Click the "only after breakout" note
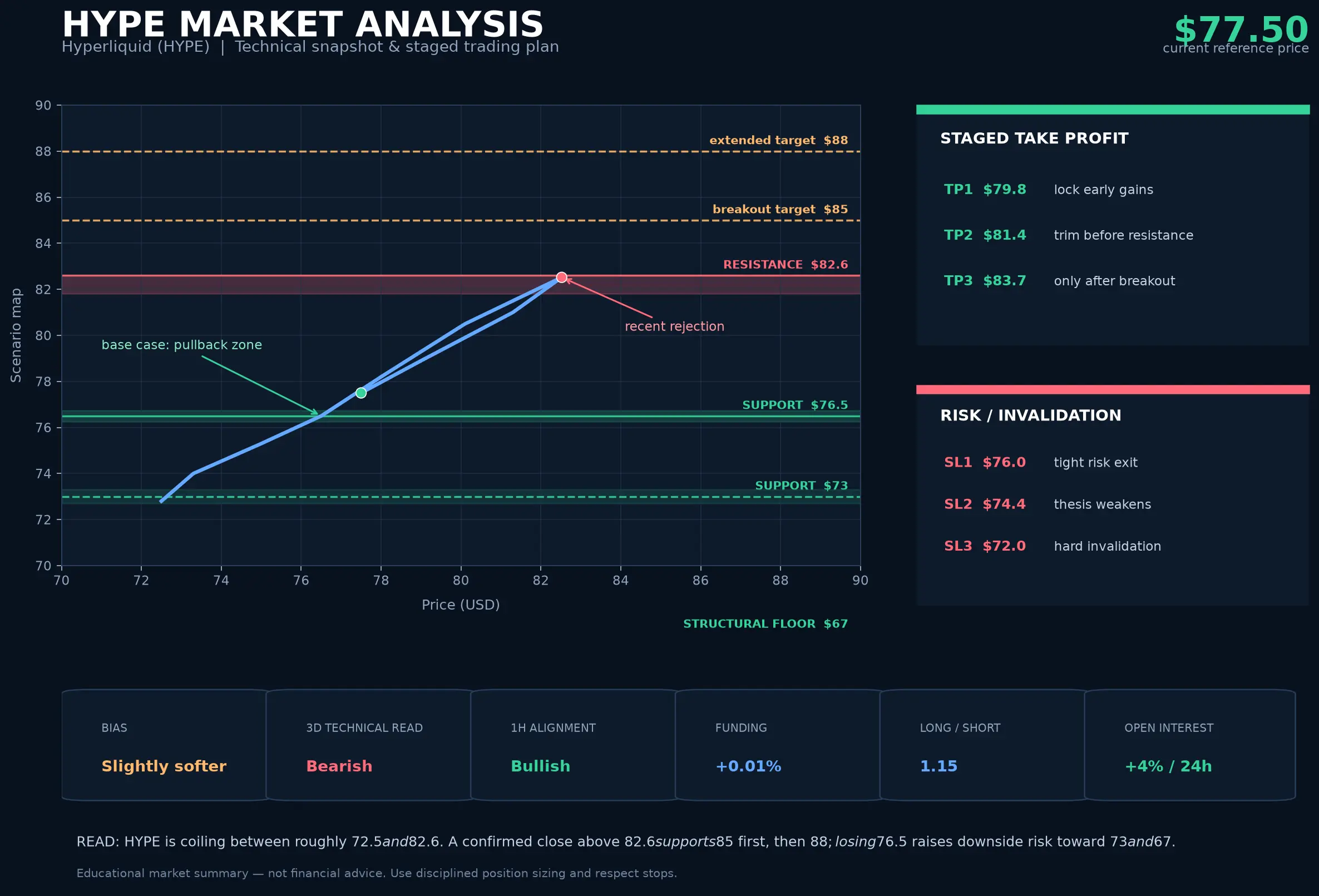Image resolution: width=1319 pixels, height=896 pixels. pos(1115,281)
